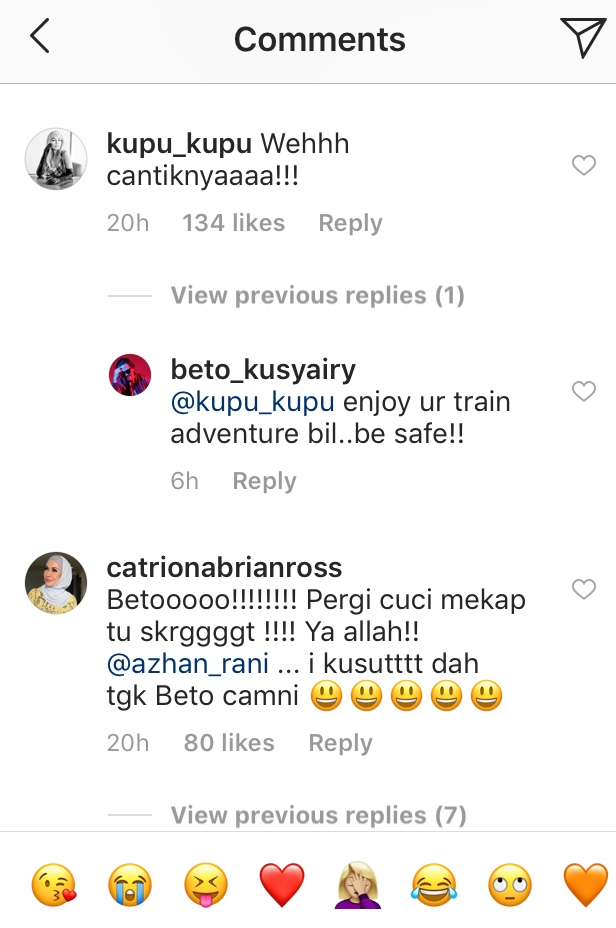Like beto_kusyairy's reply with the heart
Image resolution: width=616 pixels, height=928 pixels.
coord(583,391)
